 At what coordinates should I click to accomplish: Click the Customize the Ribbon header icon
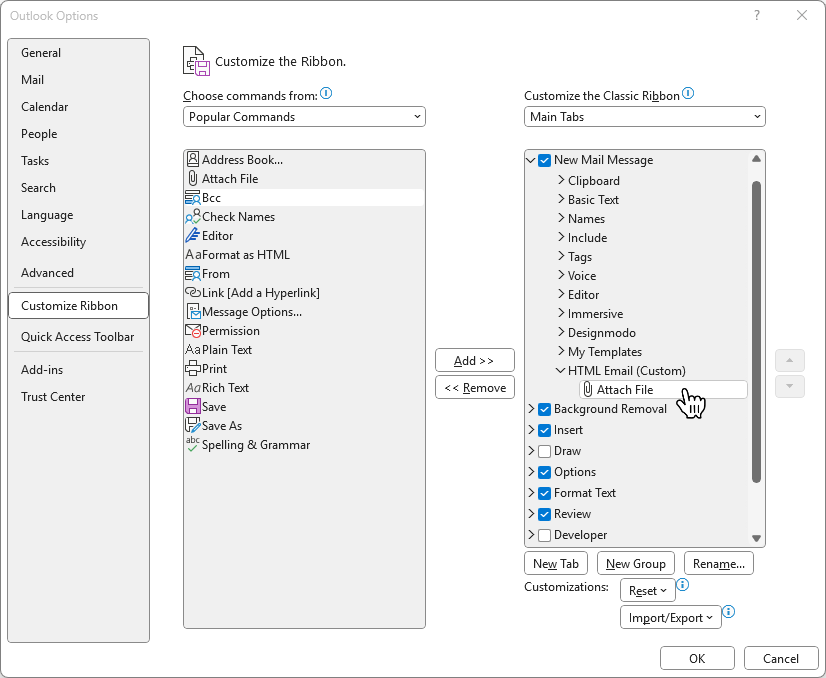(x=196, y=61)
